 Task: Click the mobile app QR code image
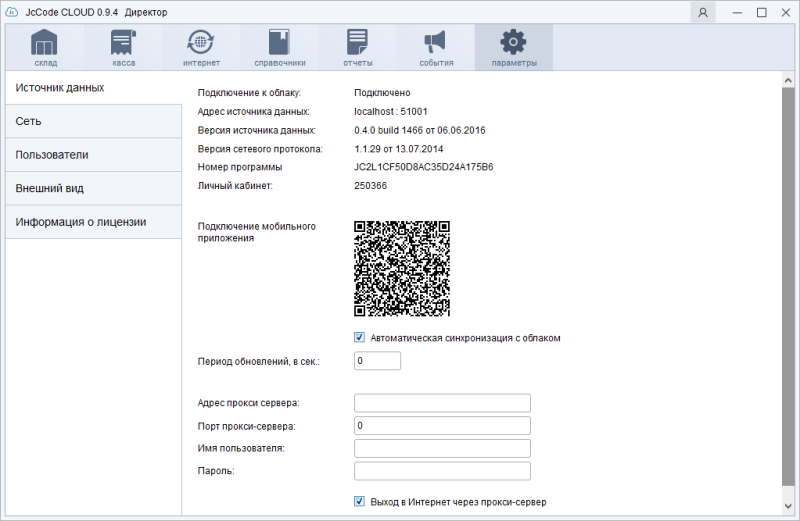click(402, 268)
